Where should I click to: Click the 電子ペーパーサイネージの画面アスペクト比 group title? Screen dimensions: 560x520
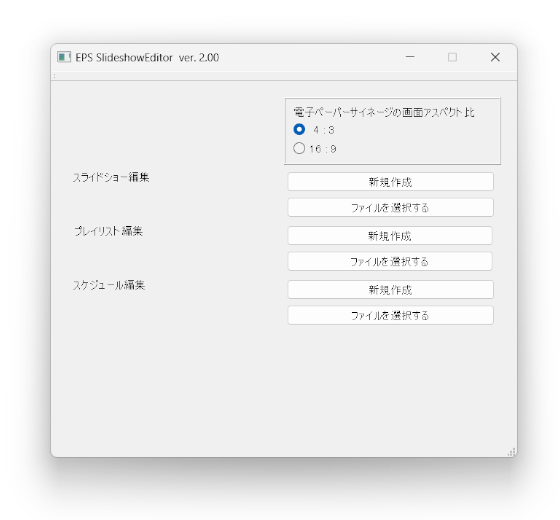coord(384,112)
